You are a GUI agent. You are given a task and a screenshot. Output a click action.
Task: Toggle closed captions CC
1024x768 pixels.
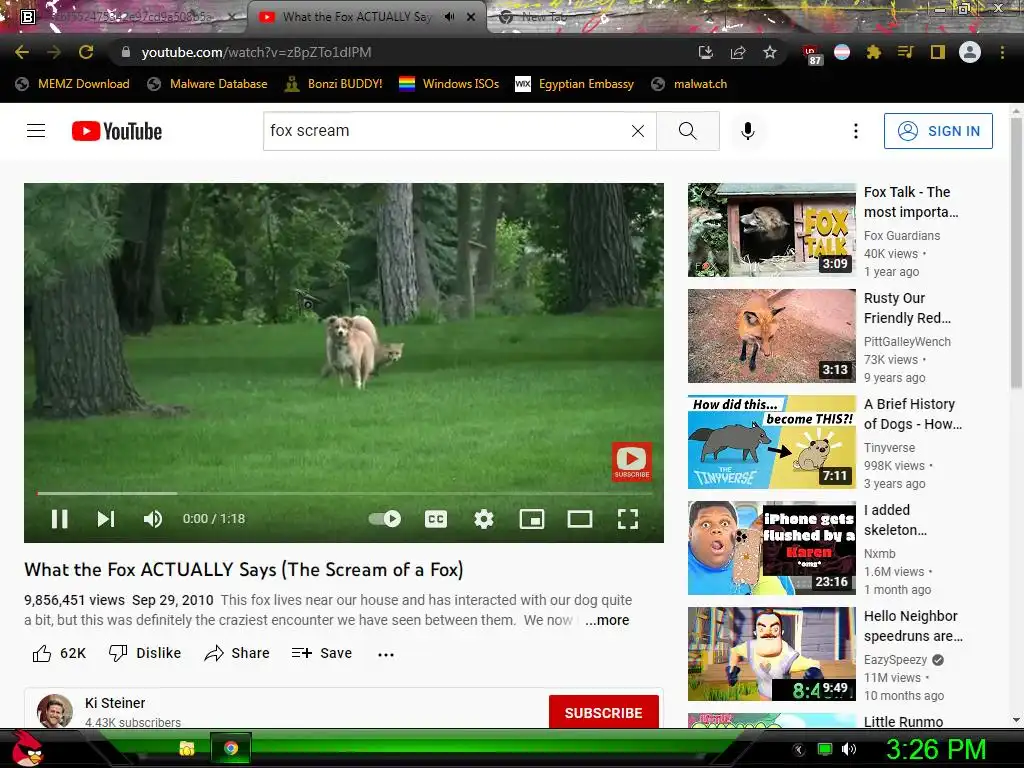[436, 519]
